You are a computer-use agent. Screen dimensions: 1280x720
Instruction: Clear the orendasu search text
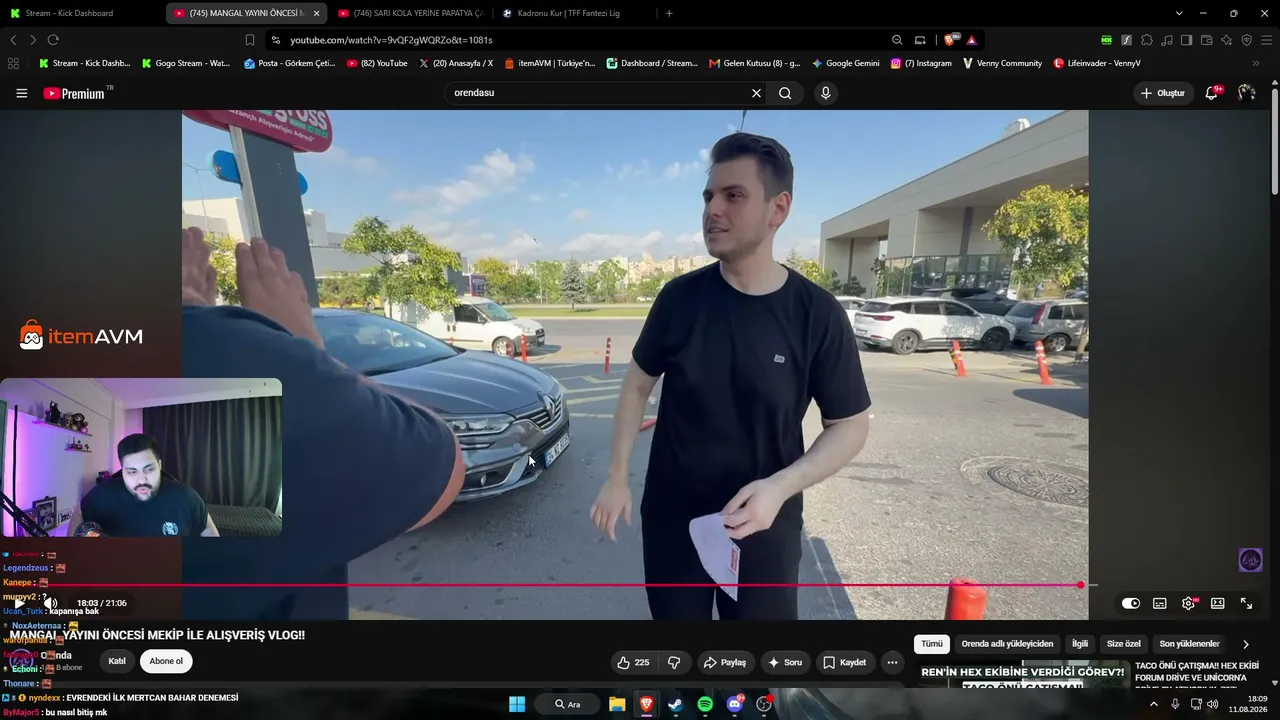point(756,93)
